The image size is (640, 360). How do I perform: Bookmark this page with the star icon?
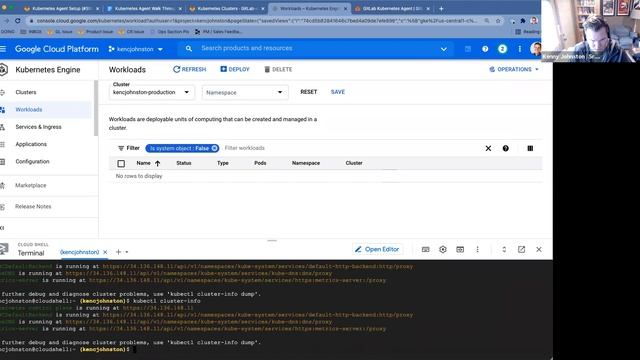[498, 20]
